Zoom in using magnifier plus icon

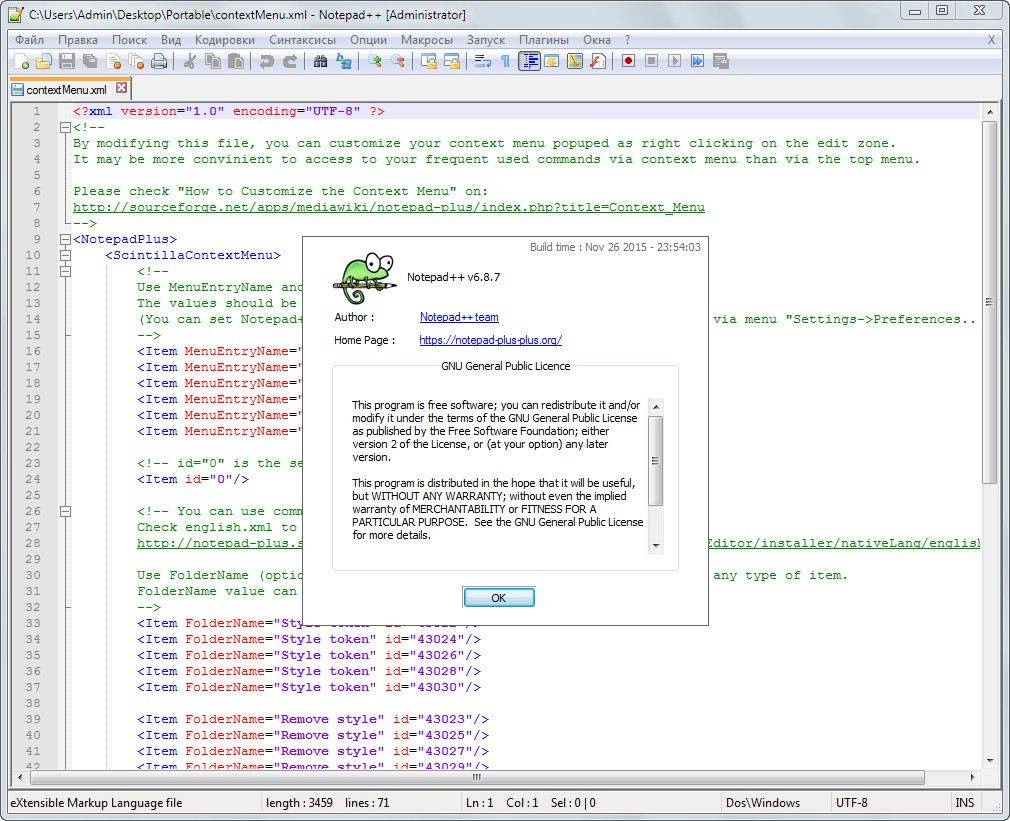click(374, 61)
